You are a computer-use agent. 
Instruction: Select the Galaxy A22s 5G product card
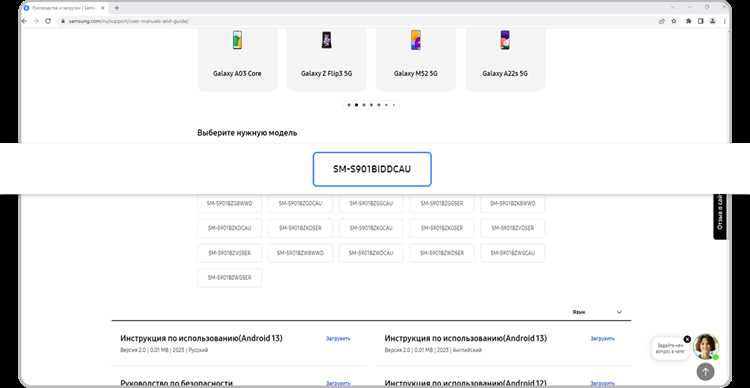click(x=505, y=59)
